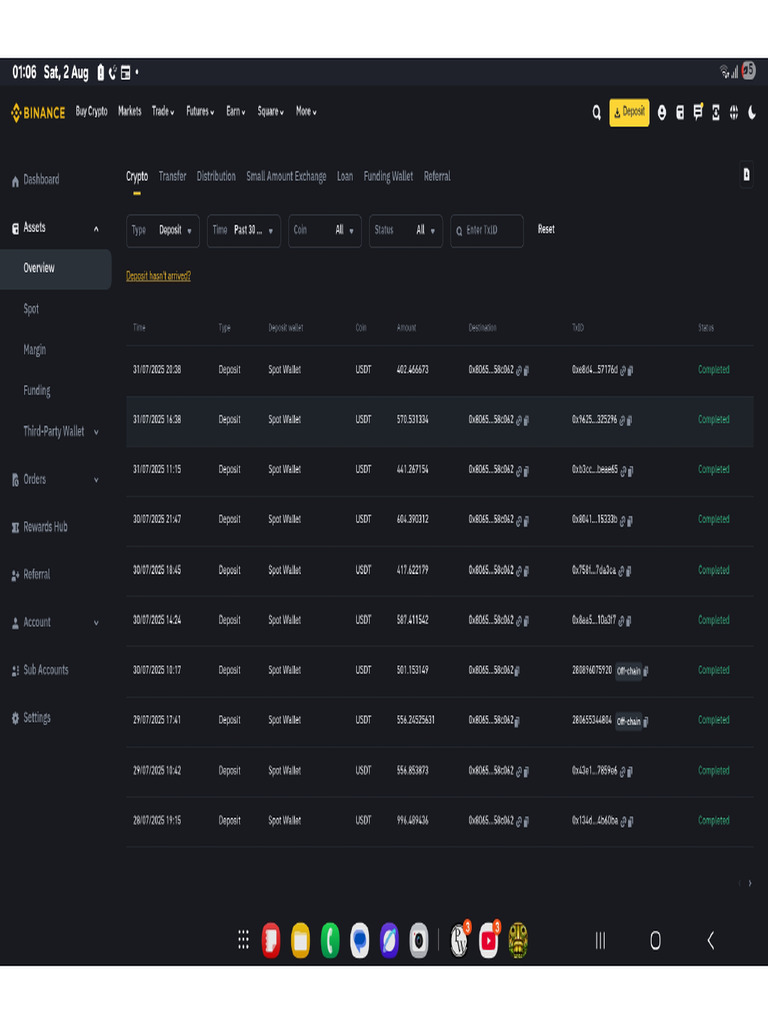Open the search magnifier in Binance header
The image size is (768, 1024).
596,113
